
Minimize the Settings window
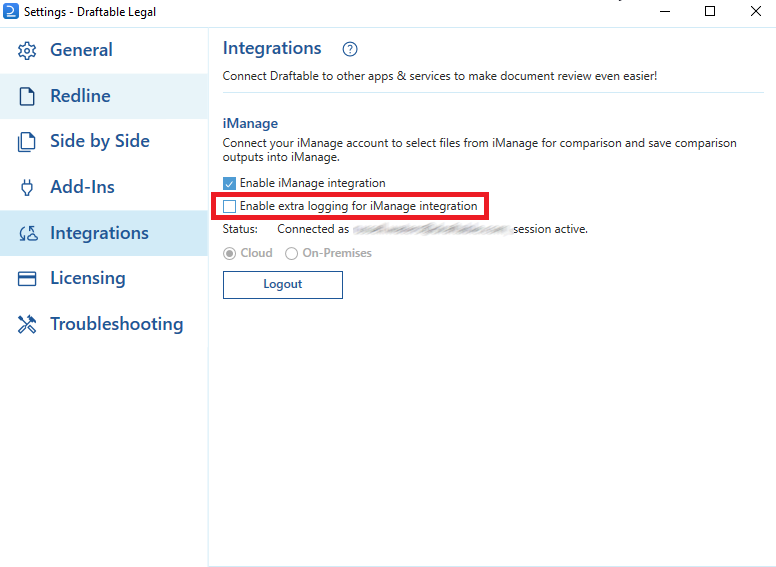665,11
